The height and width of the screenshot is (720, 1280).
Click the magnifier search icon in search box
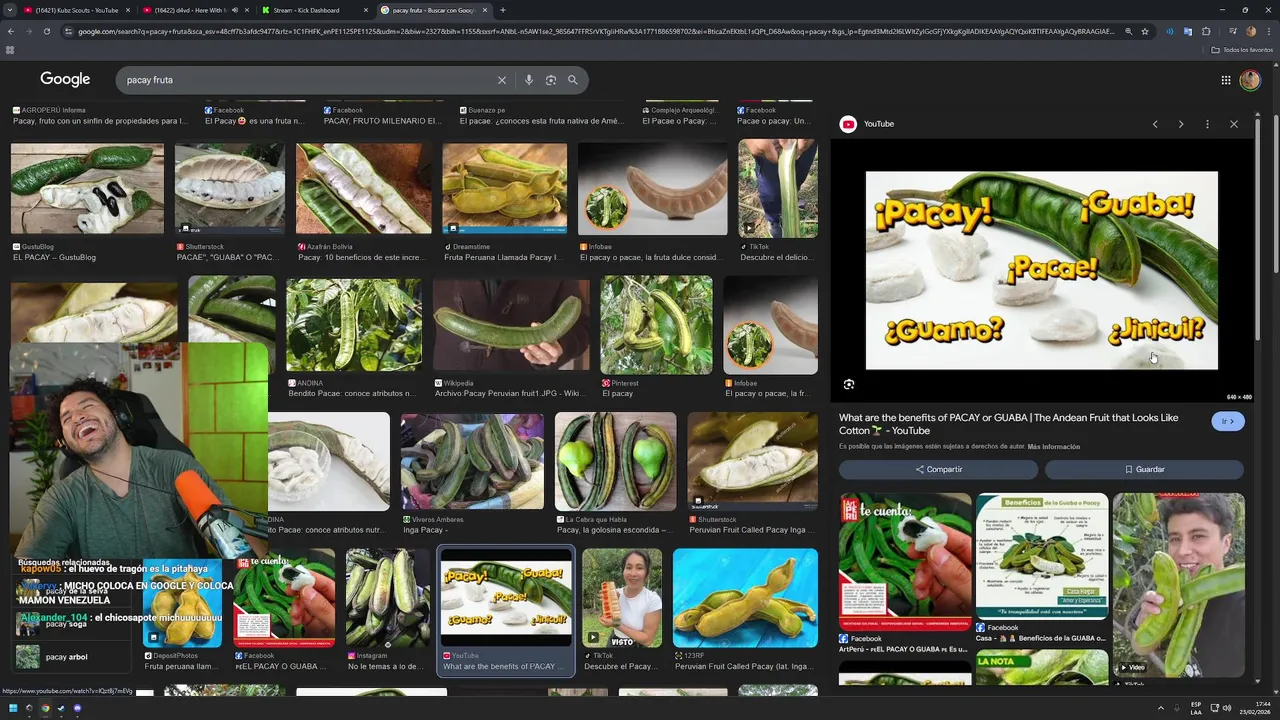coord(573,80)
